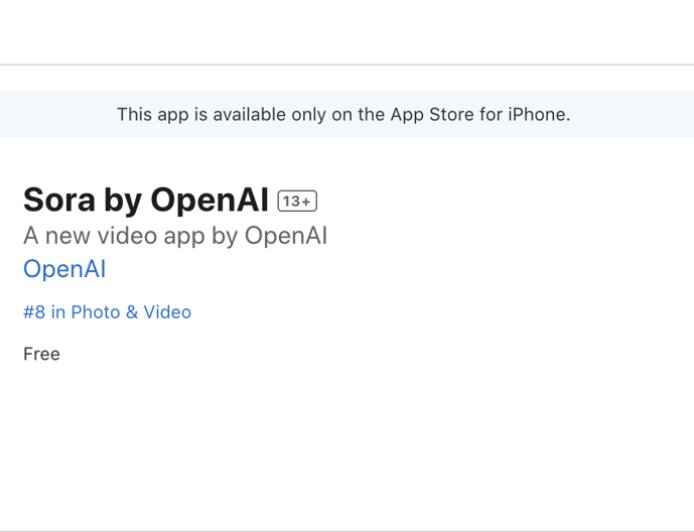Click This app at the banner start
The height and width of the screenshot is (532, 694).
point(148,114)
